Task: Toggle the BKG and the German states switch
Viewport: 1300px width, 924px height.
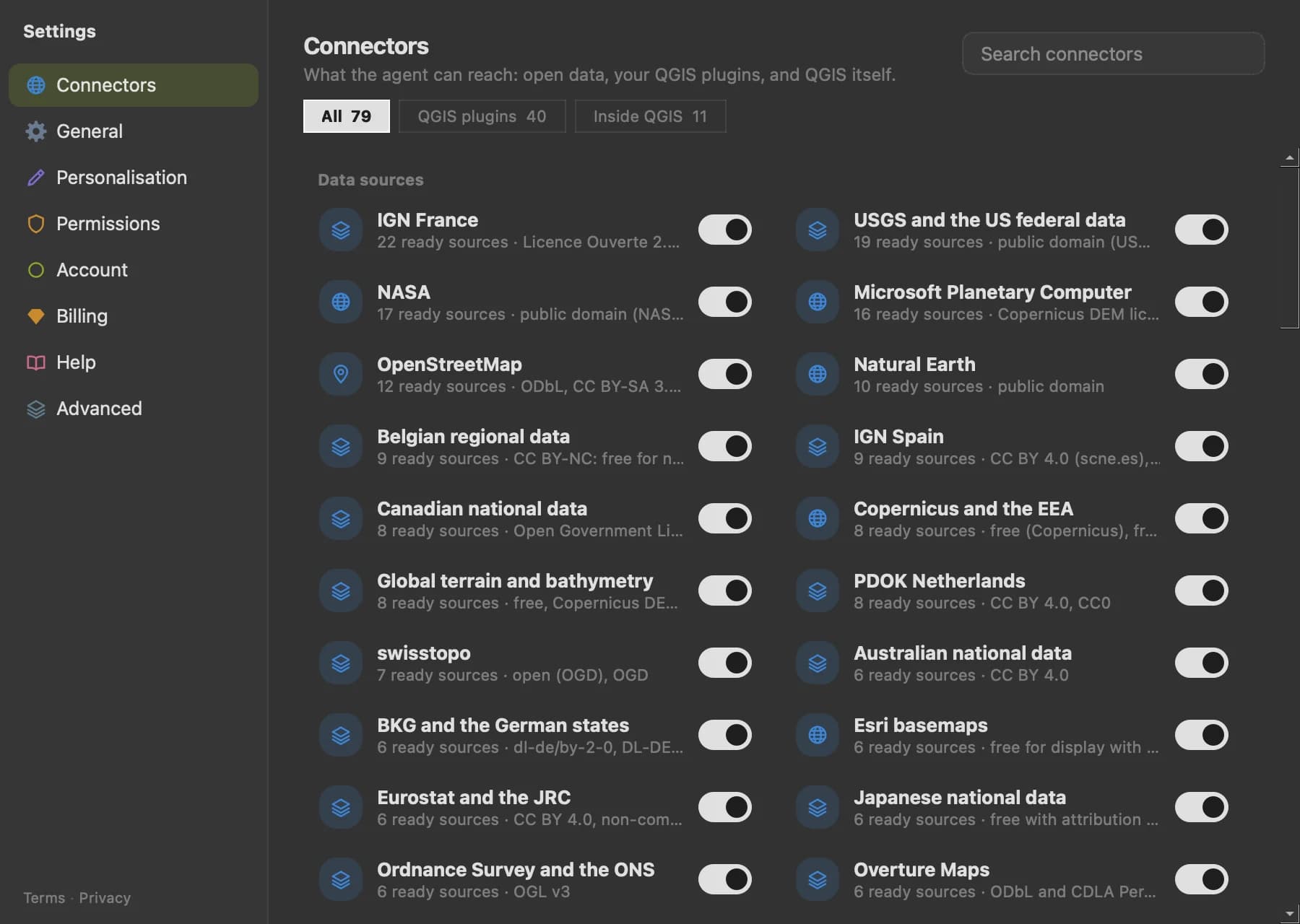Action: [x=725, y=735]
